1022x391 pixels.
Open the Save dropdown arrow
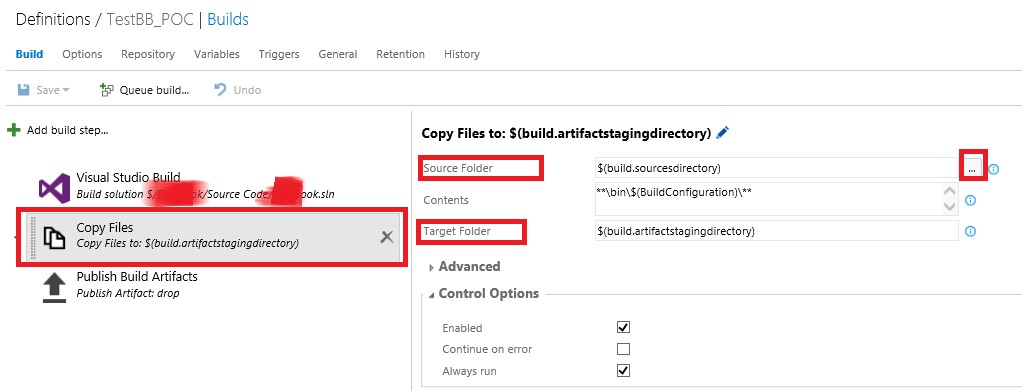point(66,91)
